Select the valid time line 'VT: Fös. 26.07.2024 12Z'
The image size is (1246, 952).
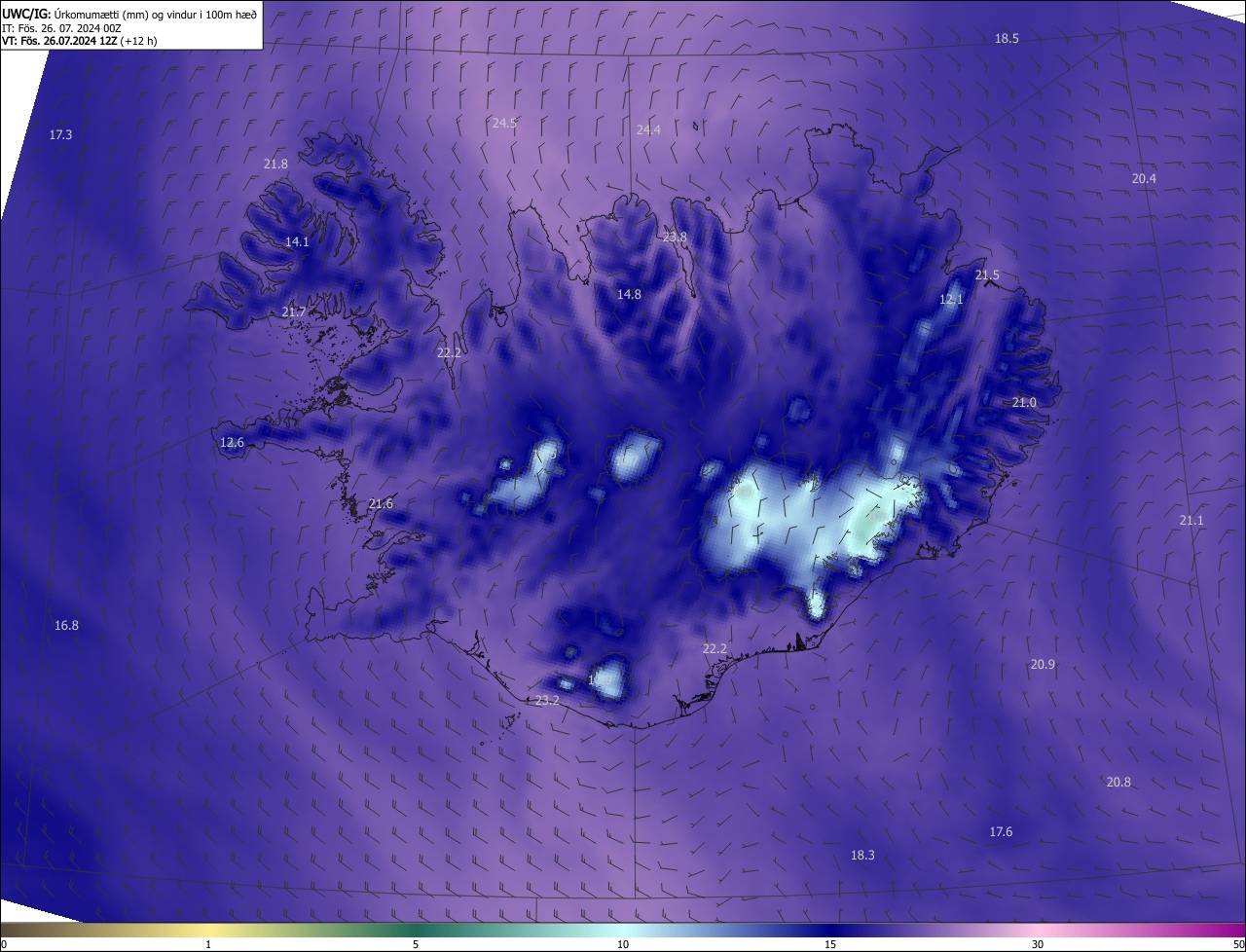(59, 41)
